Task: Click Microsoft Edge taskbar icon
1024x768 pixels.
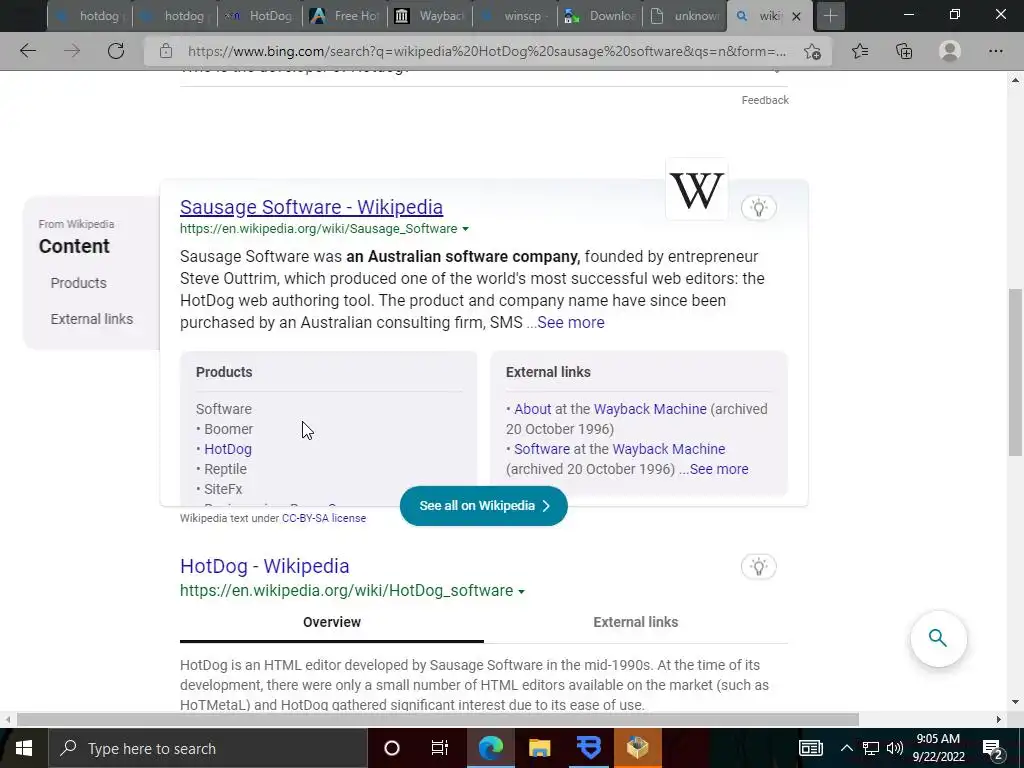Action: click(x=490, y=748)
